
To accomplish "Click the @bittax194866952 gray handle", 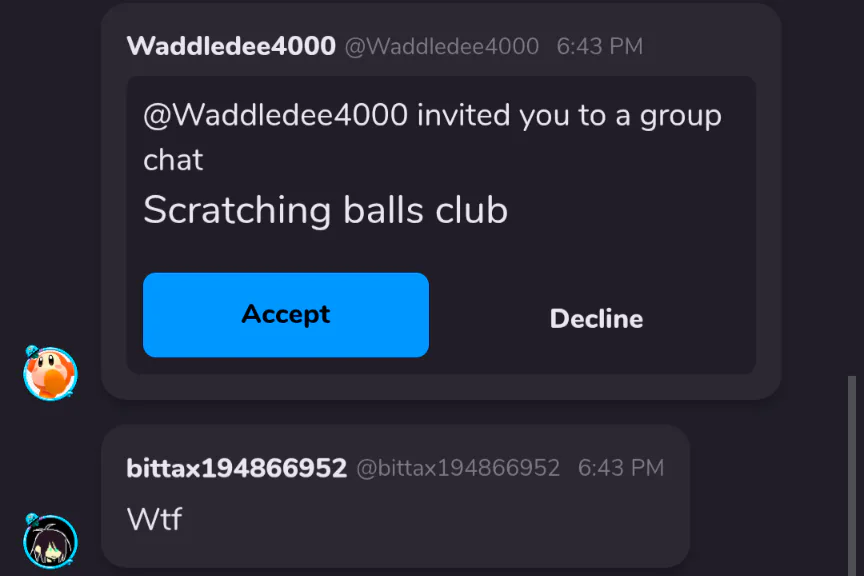I will [458, 468].
